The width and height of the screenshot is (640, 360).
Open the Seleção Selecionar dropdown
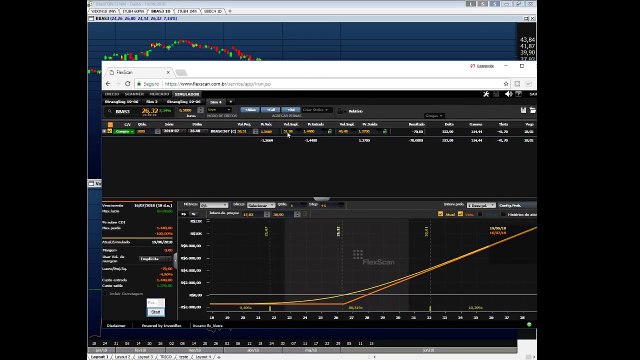[261, 205]
